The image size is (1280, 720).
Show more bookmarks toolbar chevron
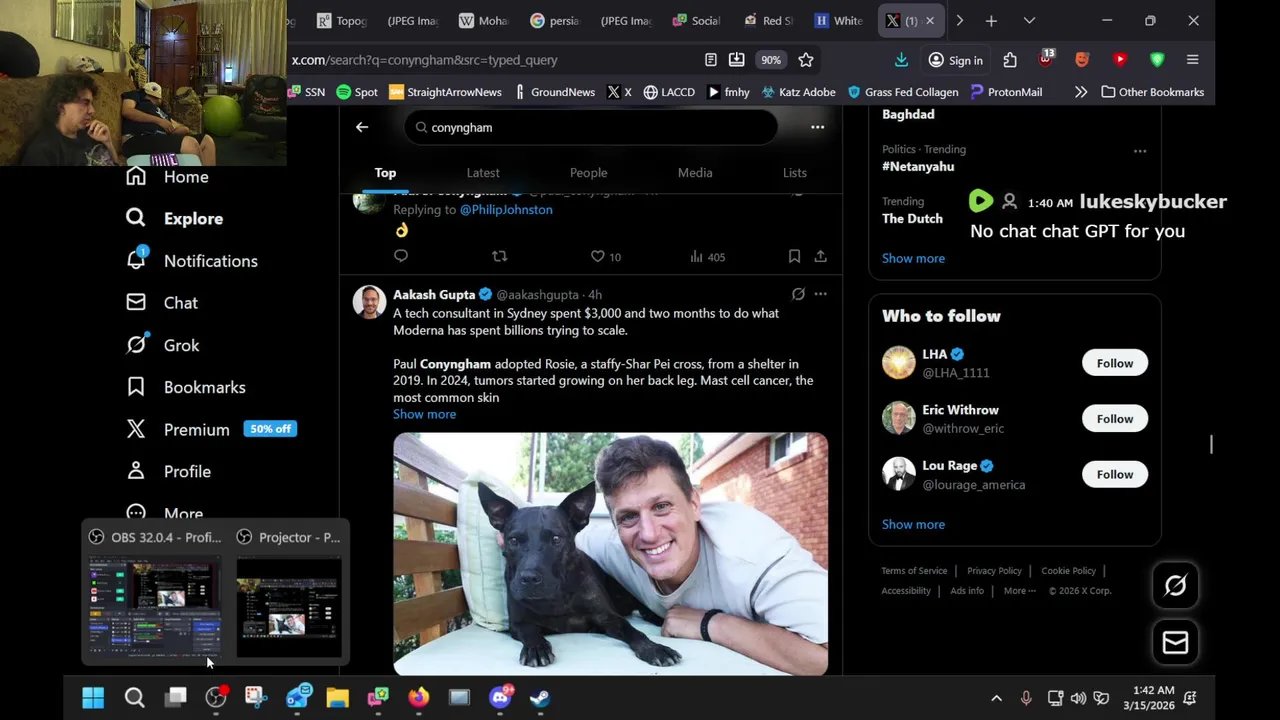click(1080, 92)
